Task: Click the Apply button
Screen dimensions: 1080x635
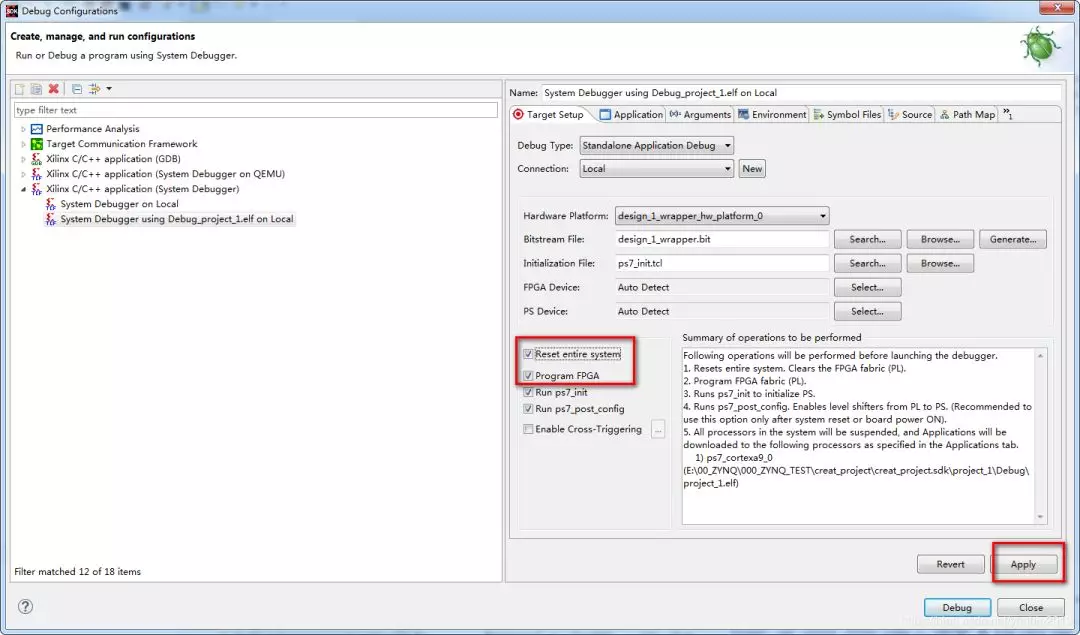Action: point(1023,564)
